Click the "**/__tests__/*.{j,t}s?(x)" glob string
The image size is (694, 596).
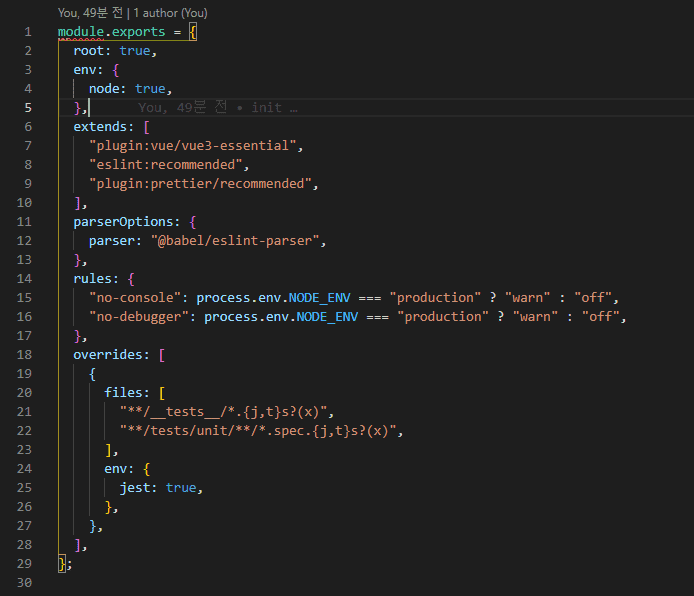pyautogui.click(x=224, y=412)
